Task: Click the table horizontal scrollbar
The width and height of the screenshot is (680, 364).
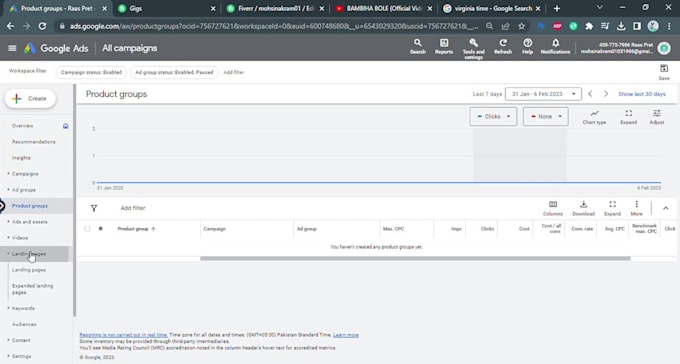Action: [415, 259]
